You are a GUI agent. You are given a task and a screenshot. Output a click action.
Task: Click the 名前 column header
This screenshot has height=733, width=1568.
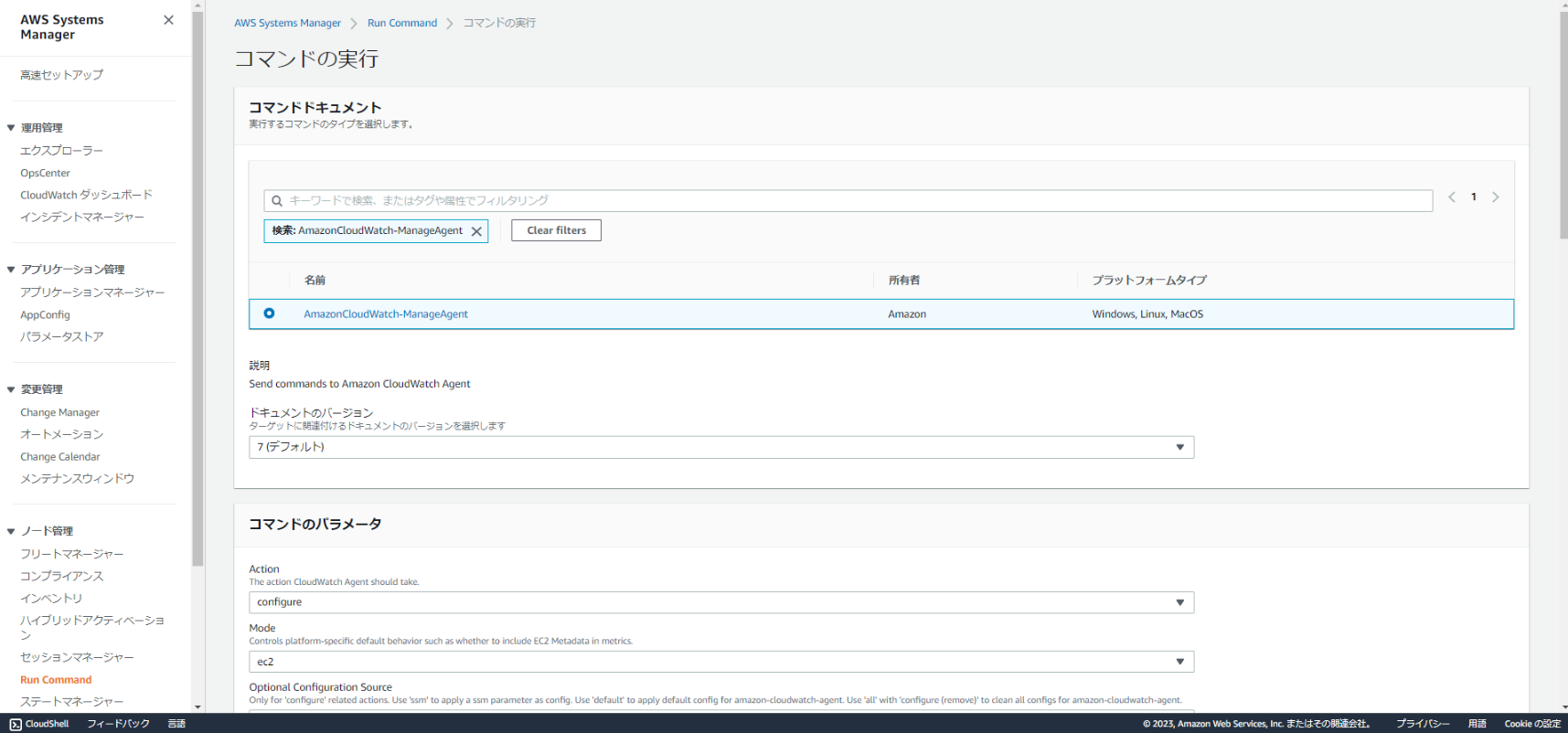point(315,281)
